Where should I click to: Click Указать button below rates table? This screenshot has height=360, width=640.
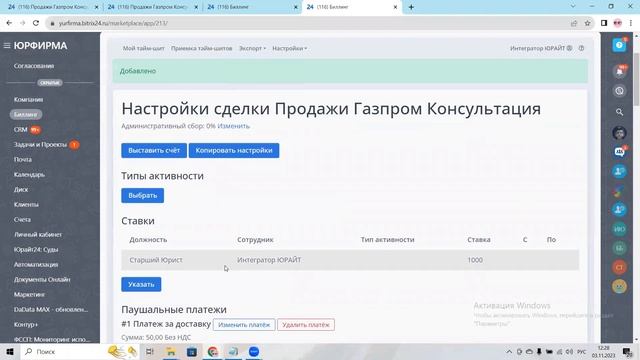coord(141,284)
